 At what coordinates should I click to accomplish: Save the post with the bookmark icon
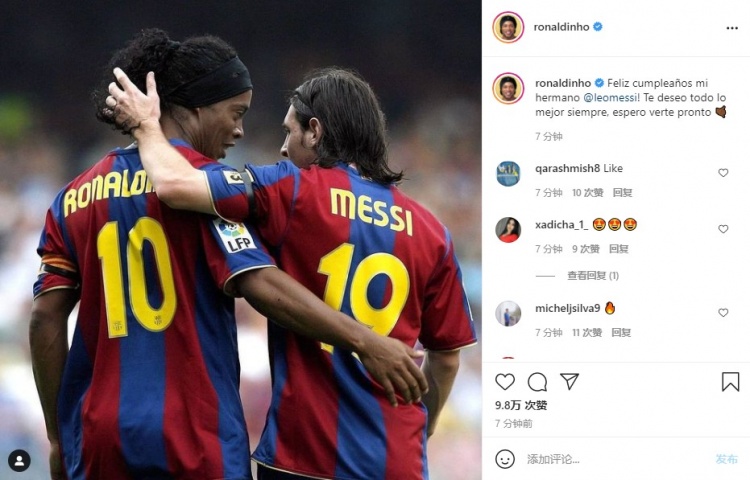[730, 382]
